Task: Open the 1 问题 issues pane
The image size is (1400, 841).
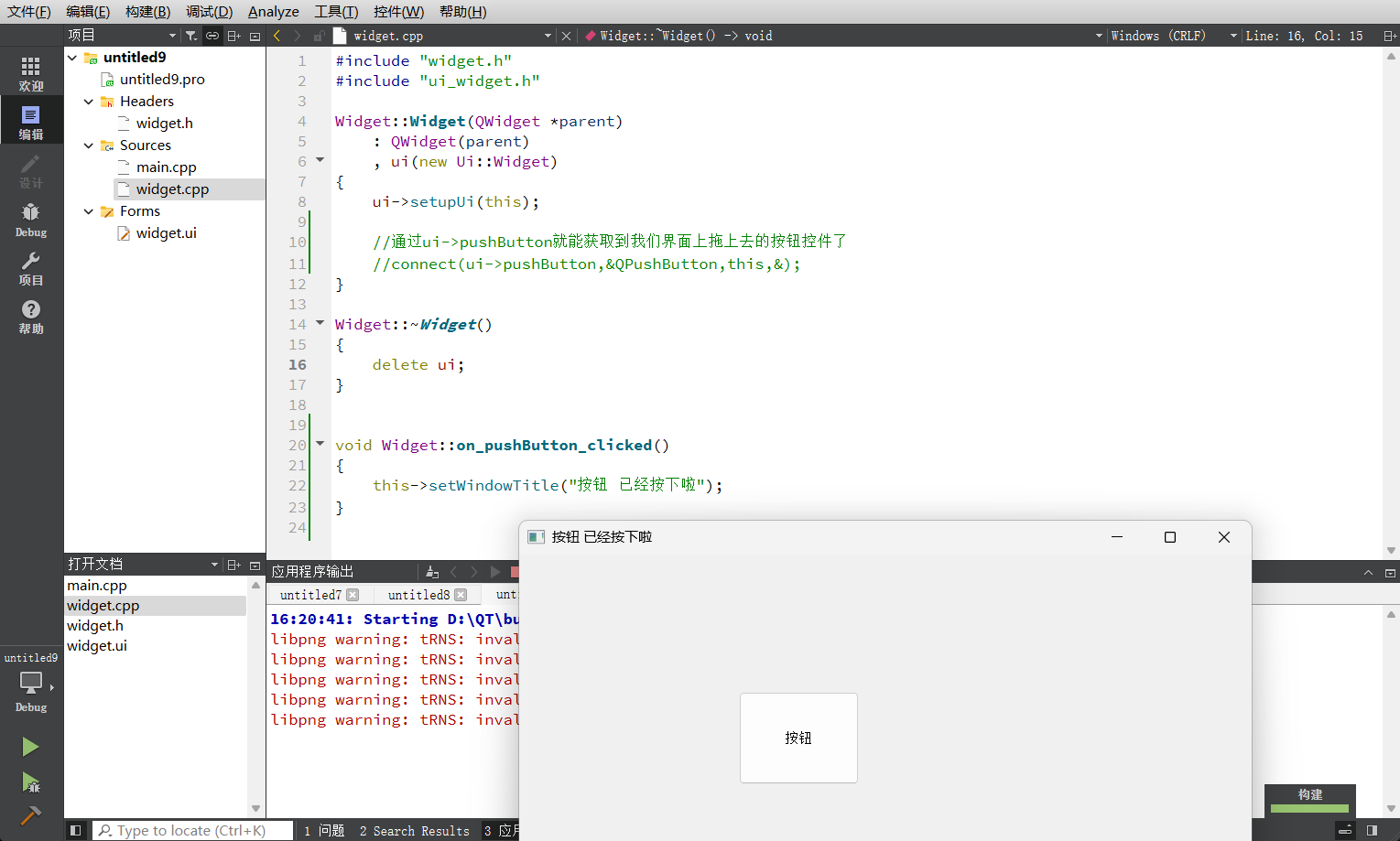Action: click(324, 830)
